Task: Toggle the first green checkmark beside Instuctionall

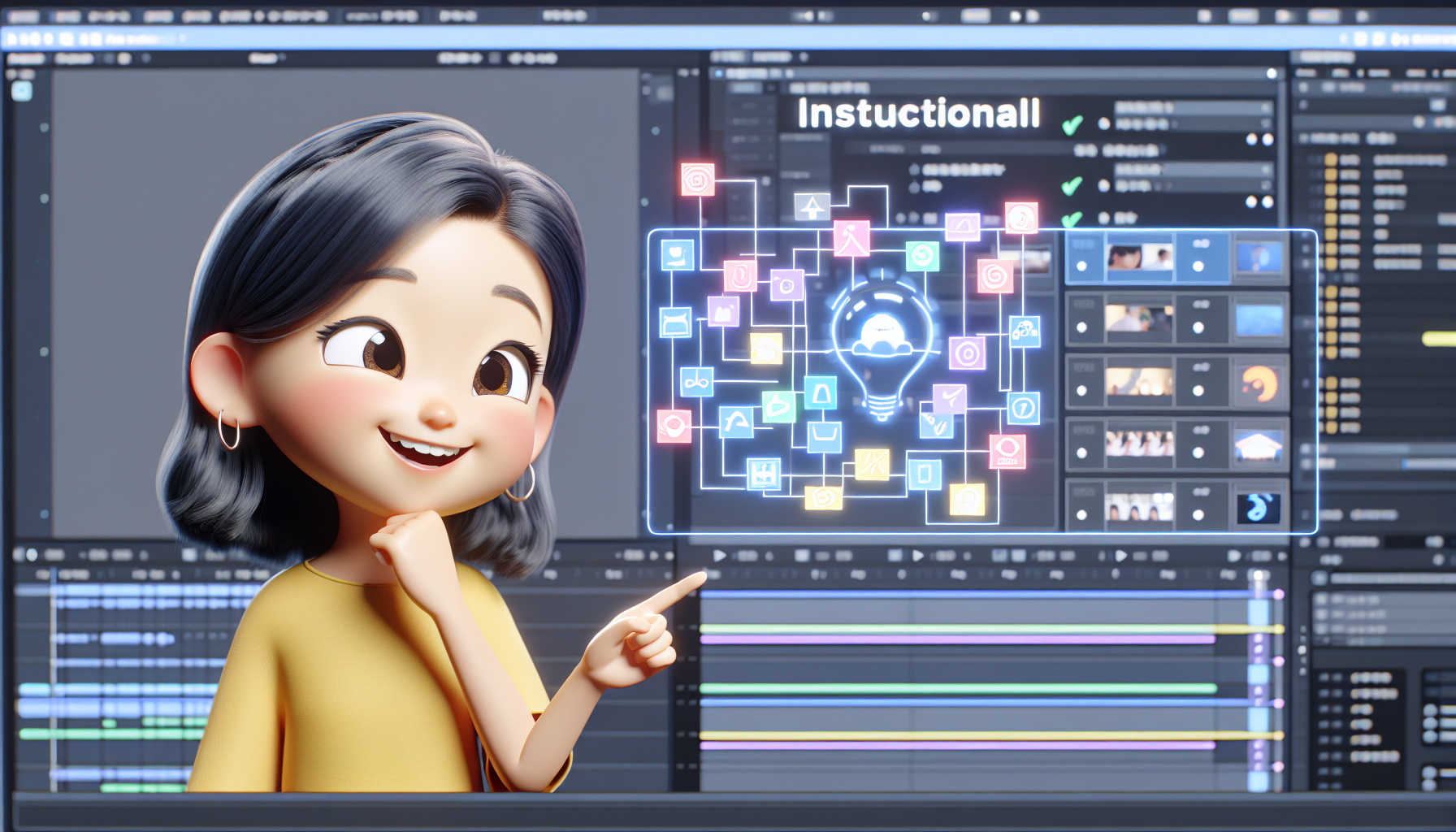Action: [x=1072, y=125]
